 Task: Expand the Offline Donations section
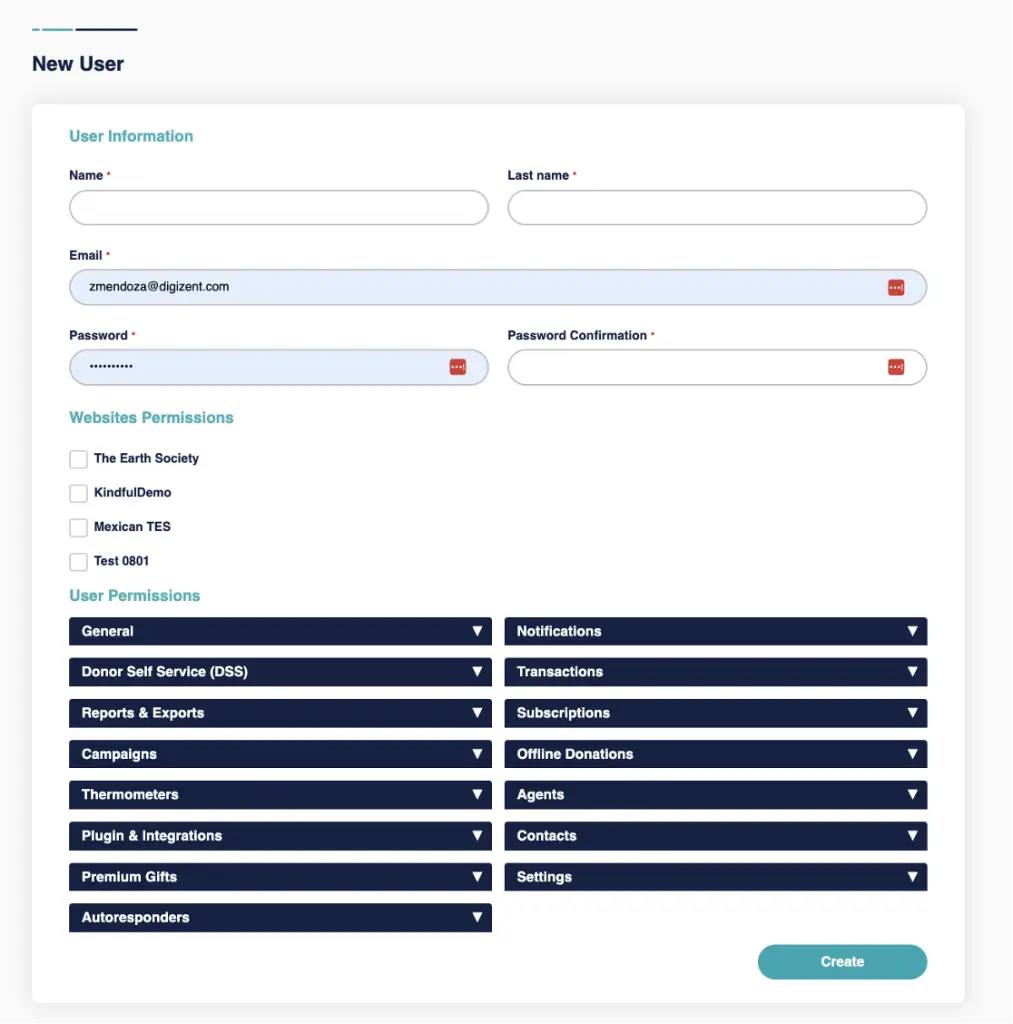pyautogui.click(x=715, y=754)
